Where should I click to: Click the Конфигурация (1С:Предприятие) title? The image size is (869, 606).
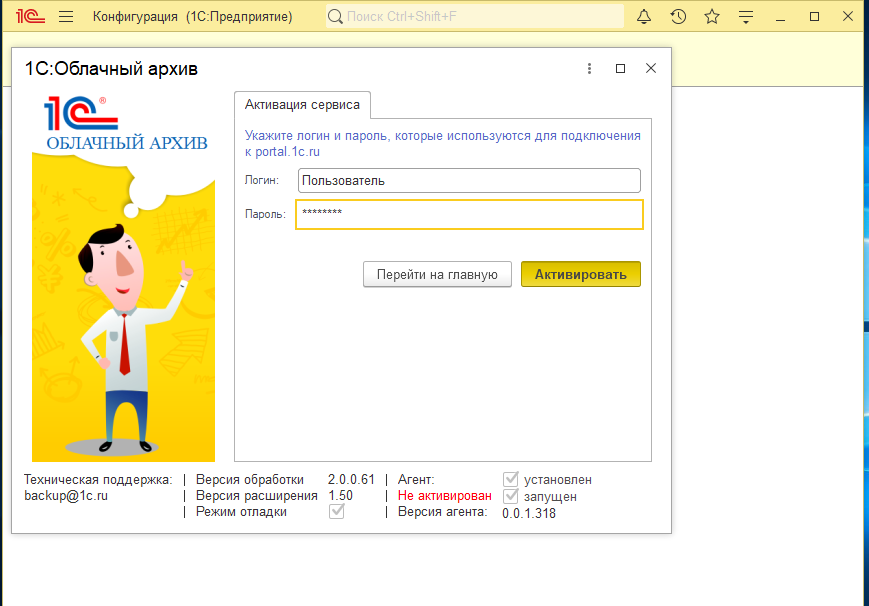coord(192,17)
